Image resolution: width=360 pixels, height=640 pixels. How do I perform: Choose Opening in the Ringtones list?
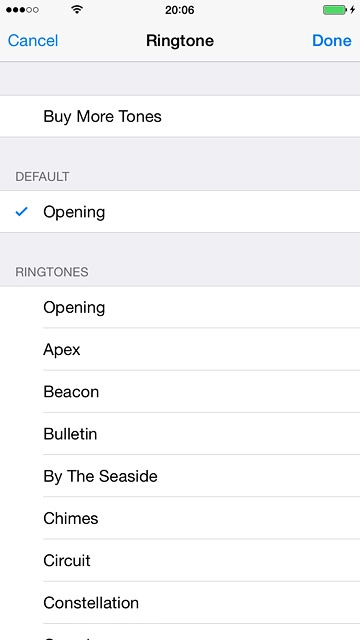coord(180,307)
